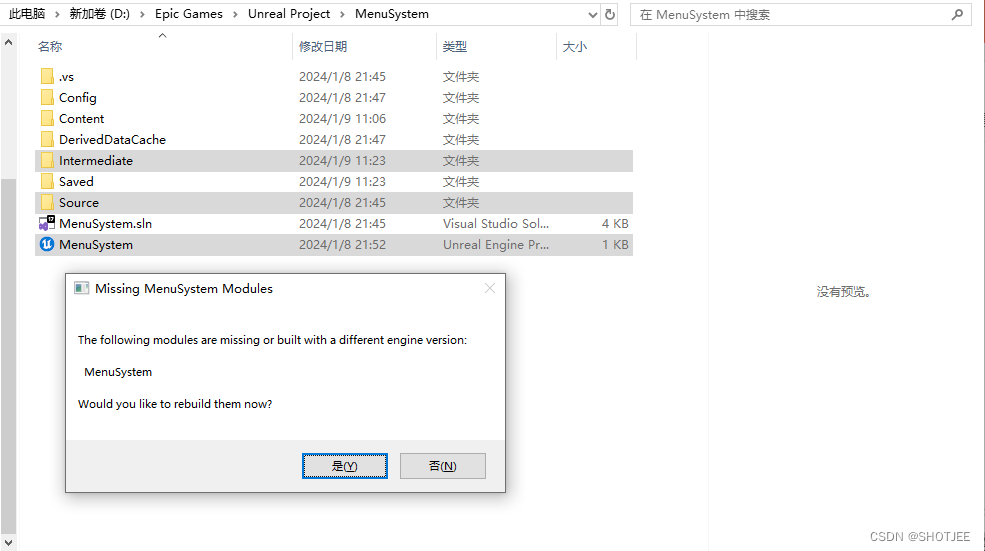The height and width of the screenshot is (551, 985).
Task: Select the Content folder name
Action: tap(82, 119)
